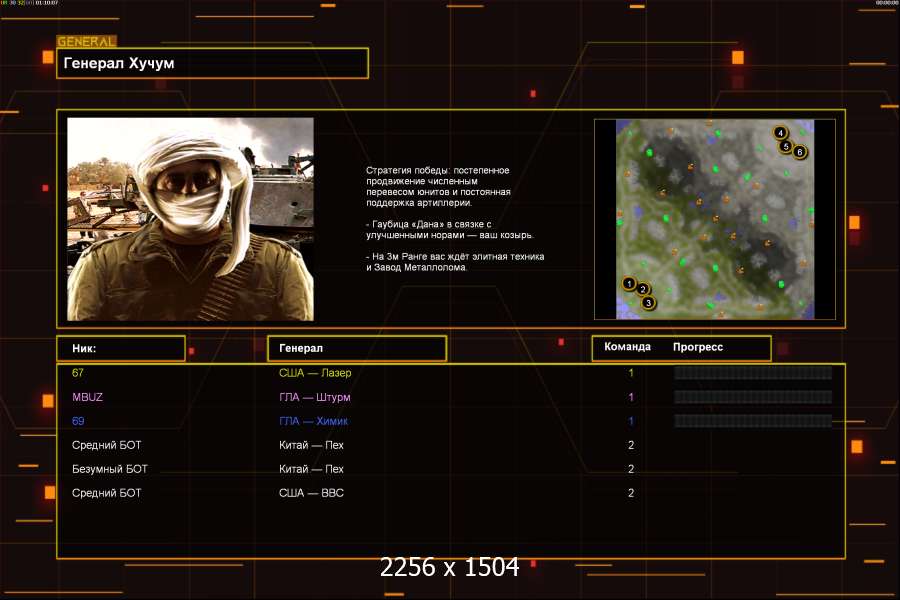Click start position marker 5 on minimap
This screenshot has height=600, width=900.
pos(786,146)
